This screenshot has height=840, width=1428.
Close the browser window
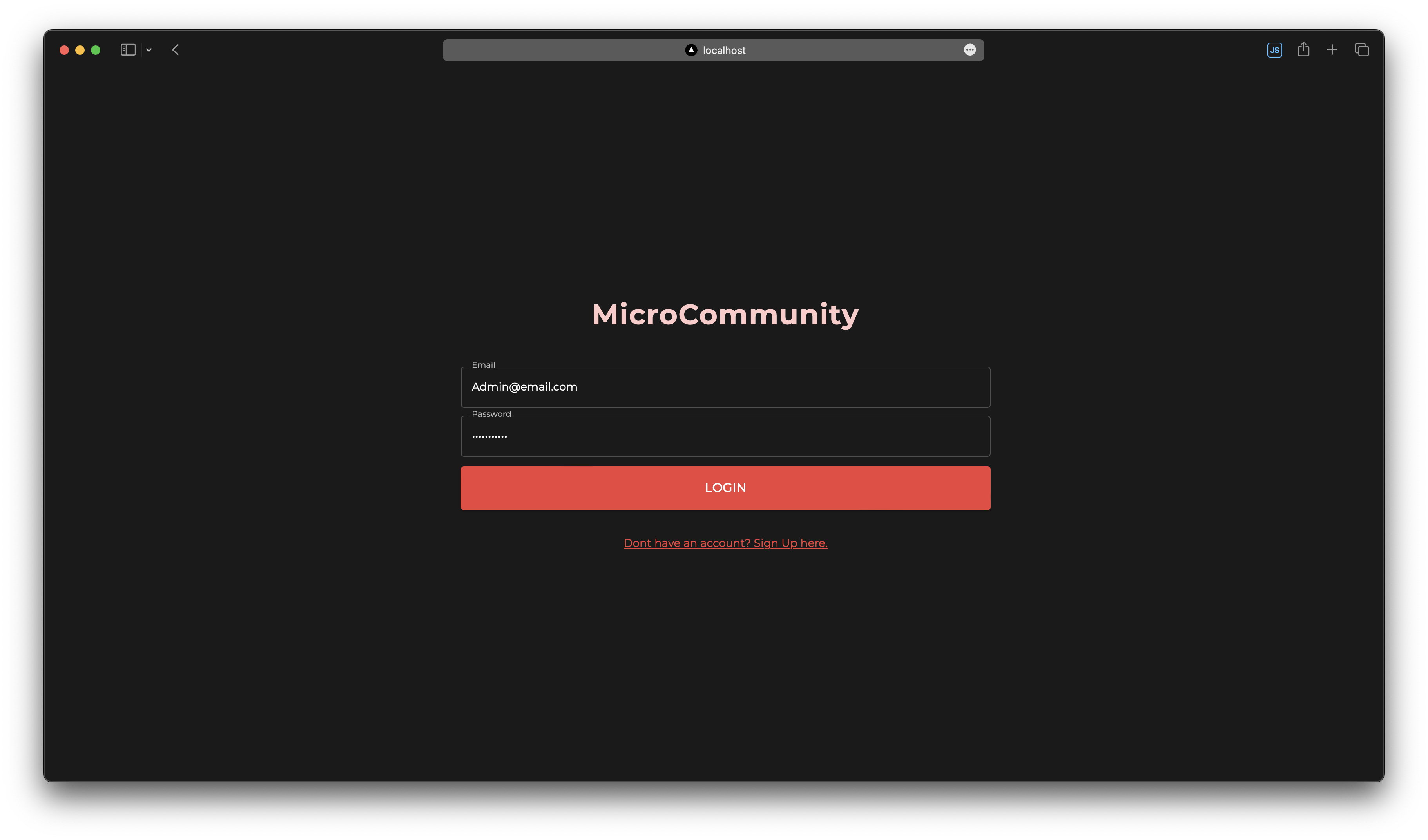tap(64, 50)
